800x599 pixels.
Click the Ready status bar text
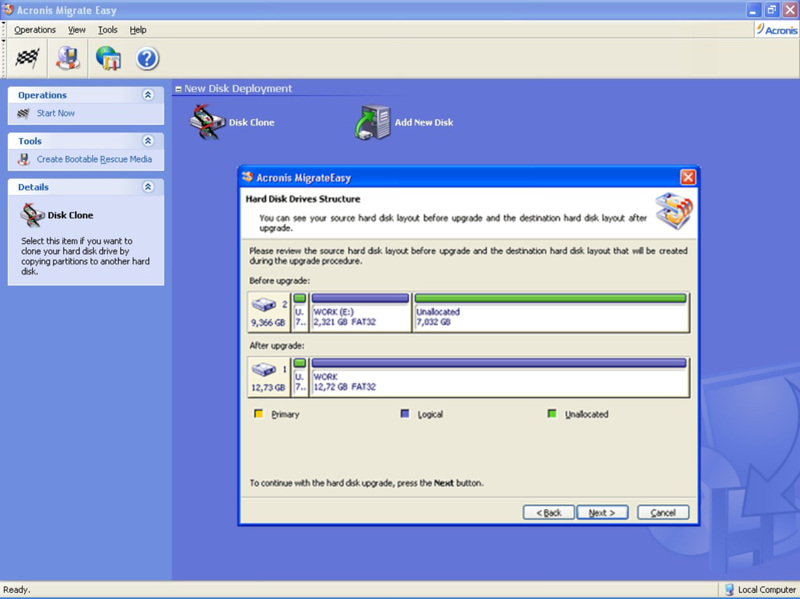click(x=17, y=590)
